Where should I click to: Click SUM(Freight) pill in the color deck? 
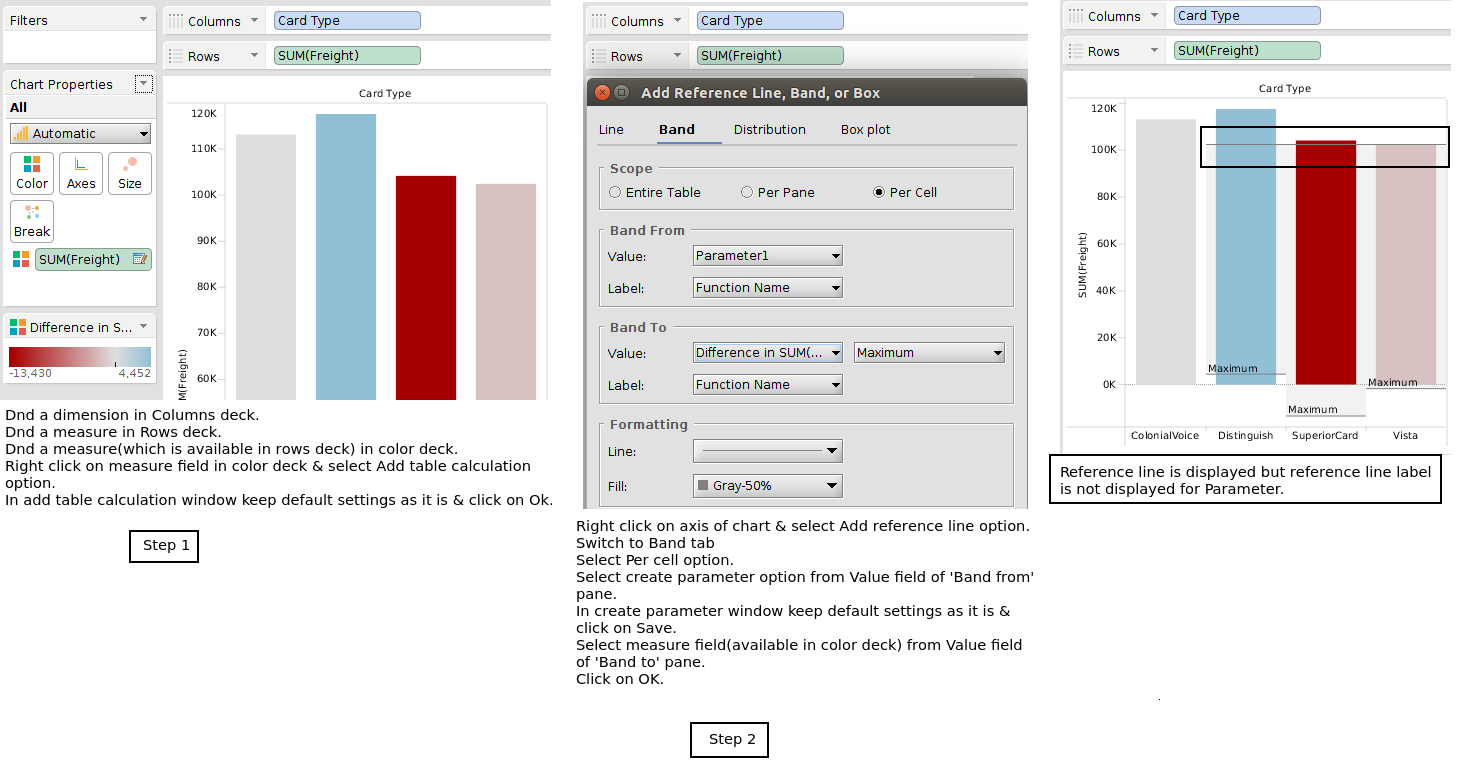93,259
